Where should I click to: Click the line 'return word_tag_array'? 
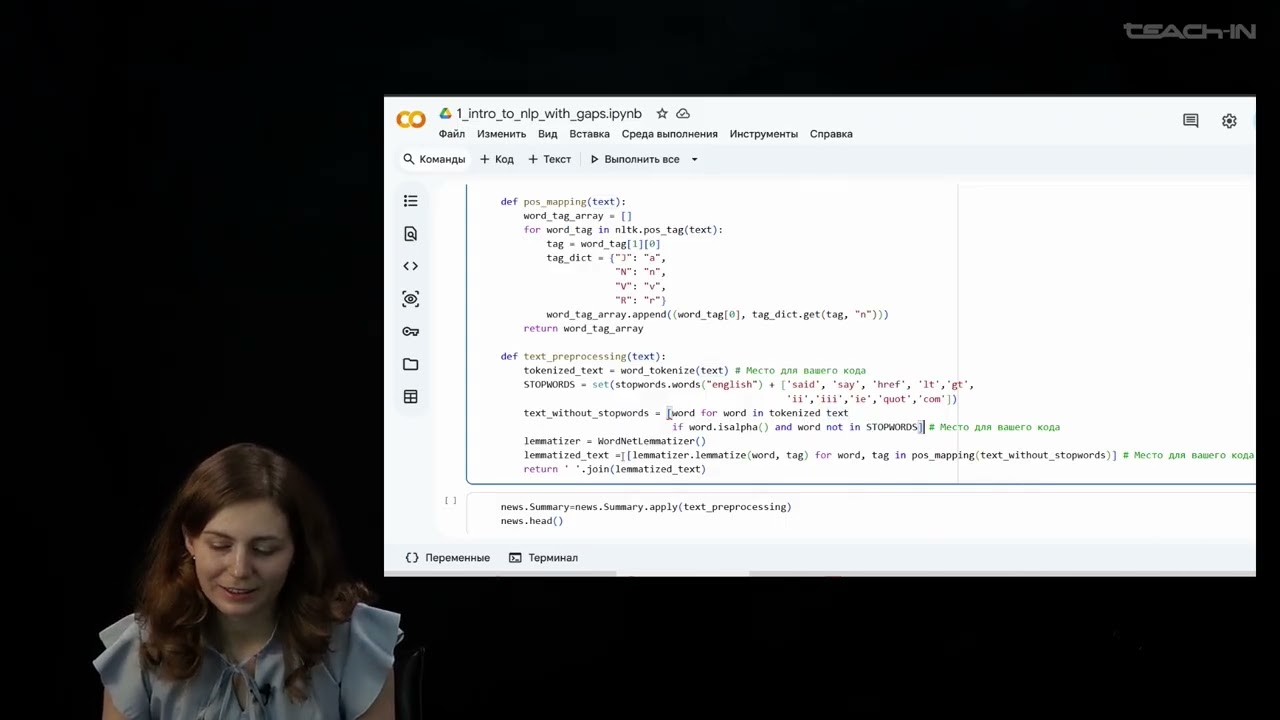(583, 328)
